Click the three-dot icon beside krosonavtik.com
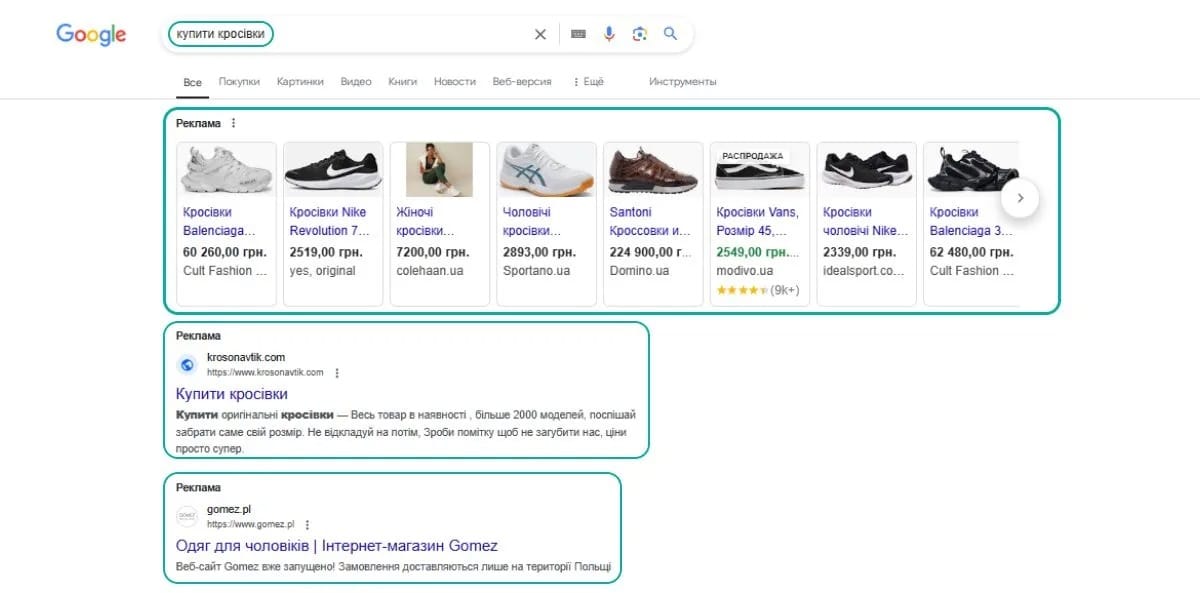Viewport: 1200px width, 593px height. 337,372
